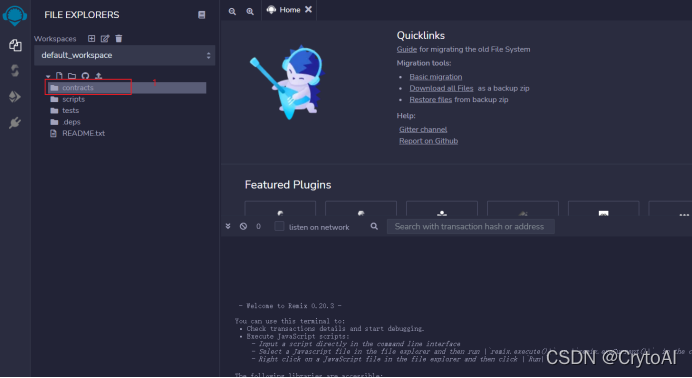Focus the transaction hash search field

pyautogui.click(x=470, y=227)
